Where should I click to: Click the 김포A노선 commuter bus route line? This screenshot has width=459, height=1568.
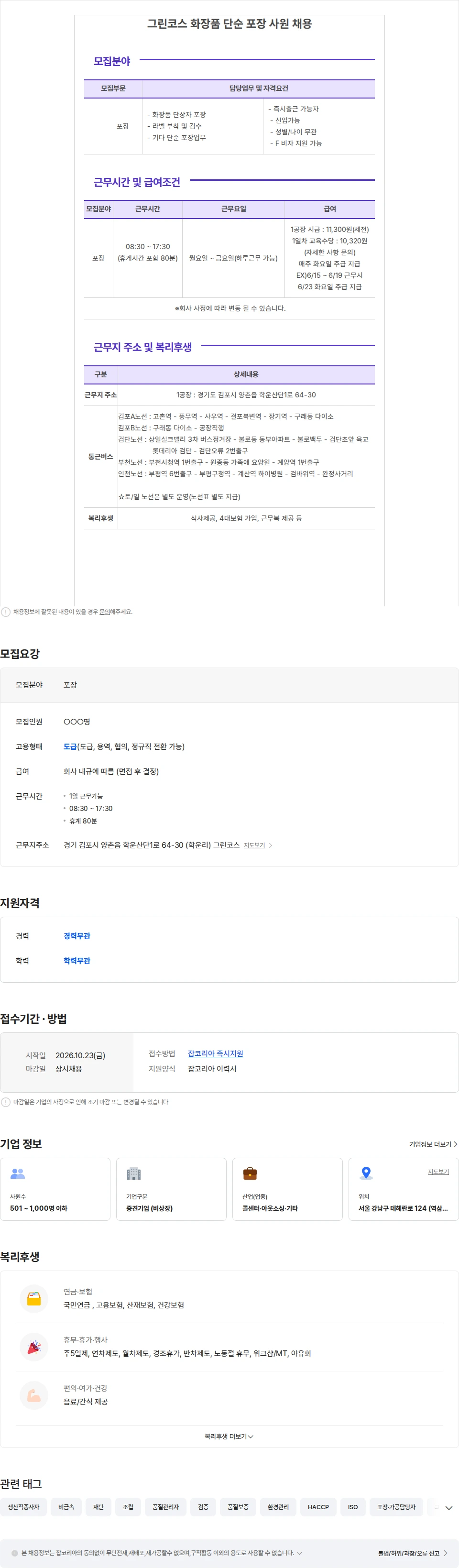tap(226, 417)
